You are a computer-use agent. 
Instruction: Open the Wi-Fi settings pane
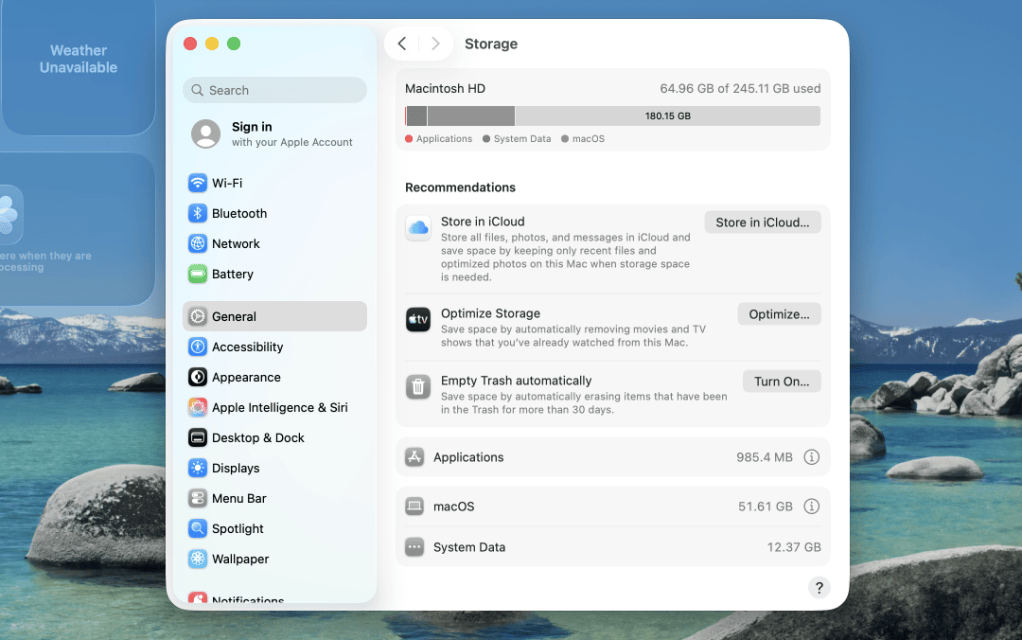pyautogui.click(x=274, y=183)
